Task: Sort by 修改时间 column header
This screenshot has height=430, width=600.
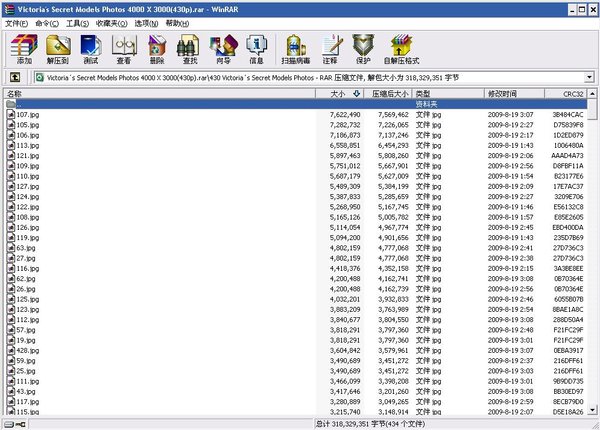Action: tap(514, 94)
